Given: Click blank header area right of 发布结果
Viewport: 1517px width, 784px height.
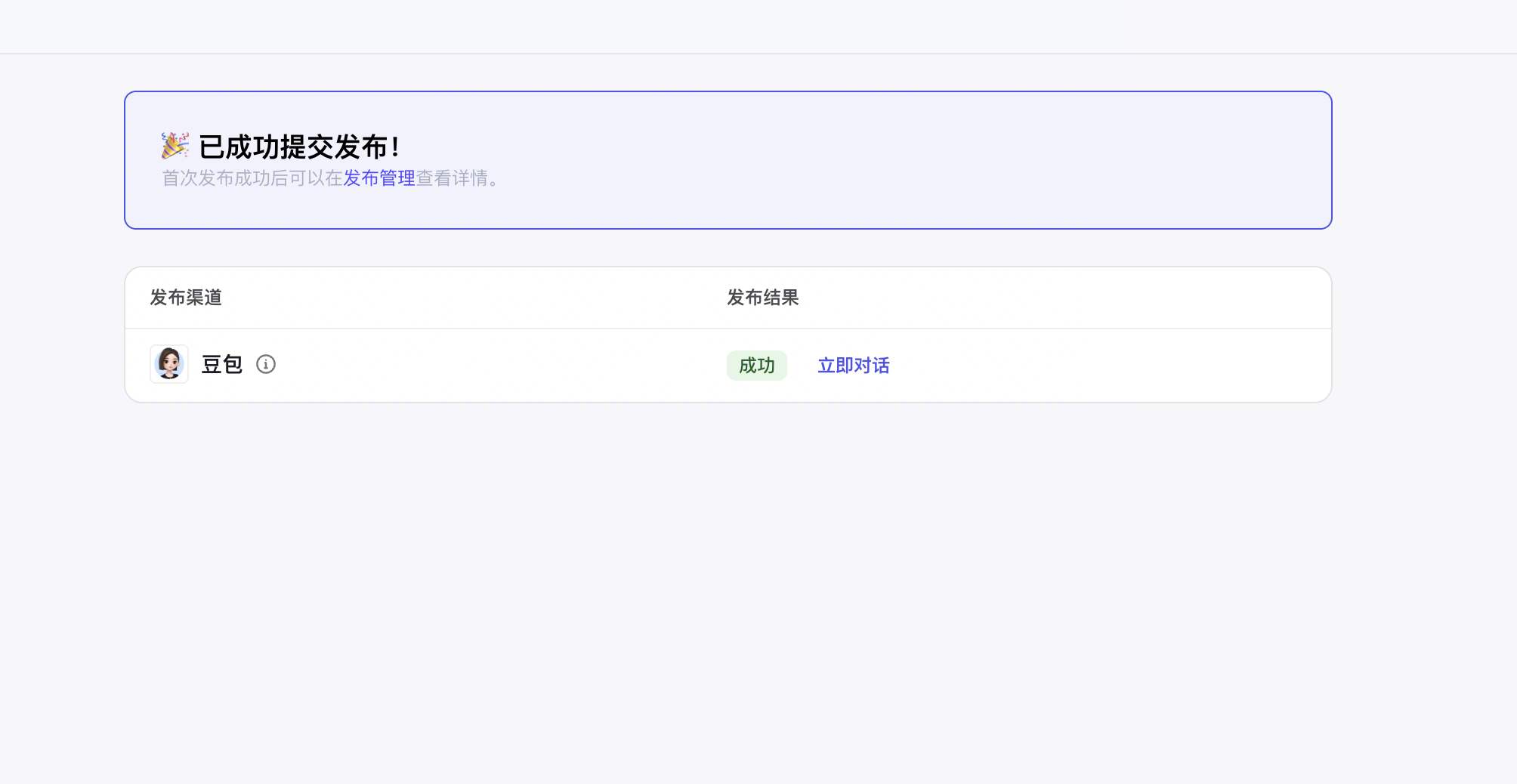Looking at the screenshot, I should pos(1058,298).
